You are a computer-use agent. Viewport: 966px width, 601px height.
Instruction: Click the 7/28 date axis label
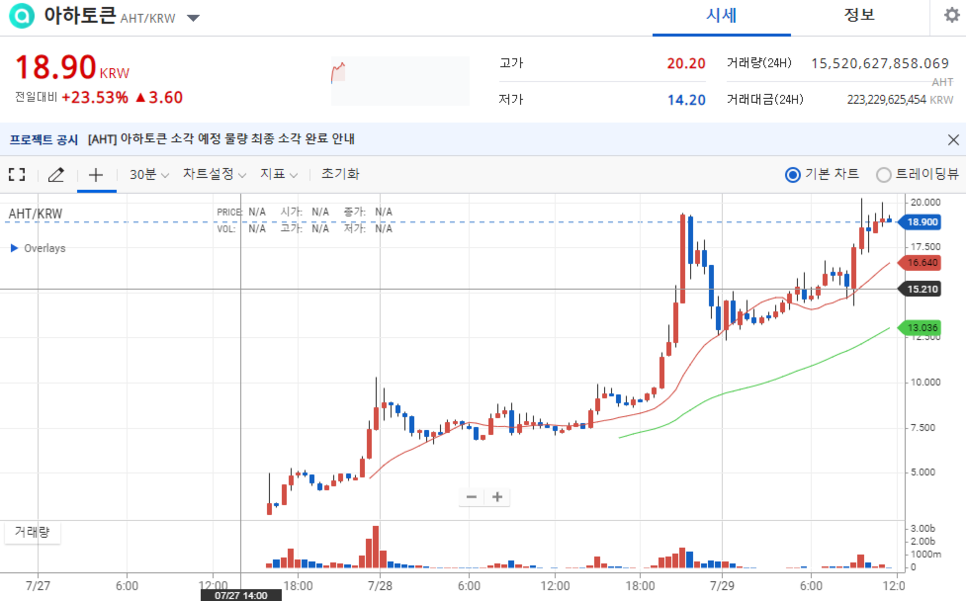coord(380,586)
